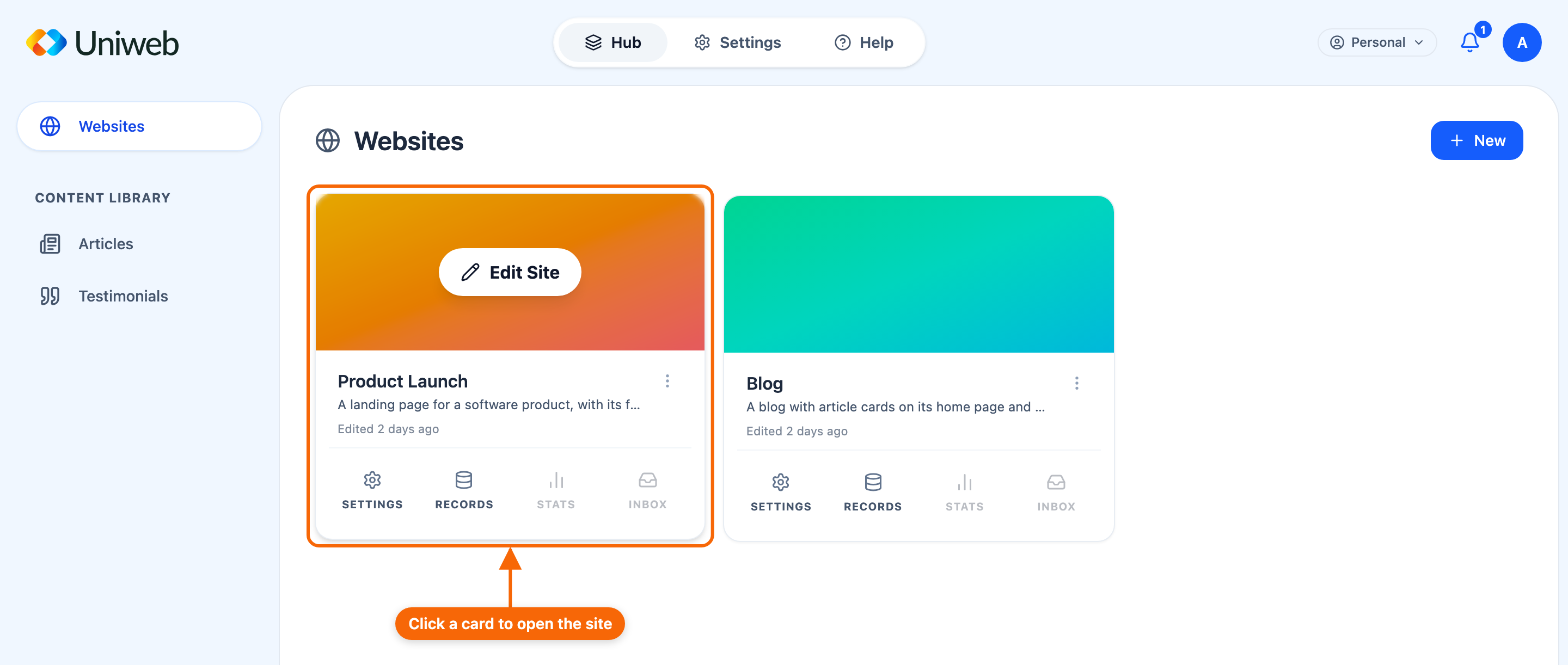Select Websites in the sidebar
The height and width of the screenshot is (665, 1568).
pyautogui.click(x=139, y=126)
